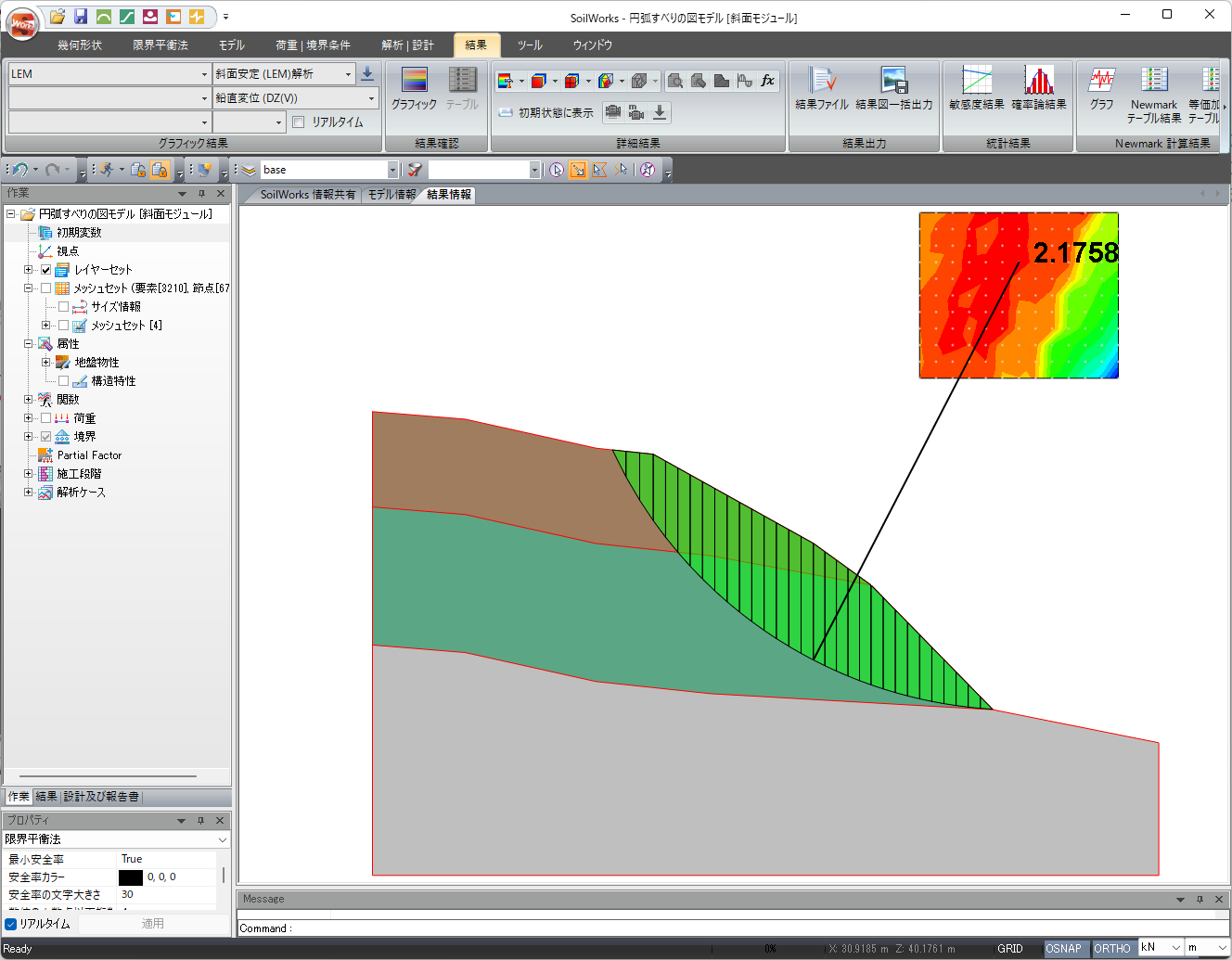Open the 荷重 | 境界条件 ribbon tab

(313, 45)
